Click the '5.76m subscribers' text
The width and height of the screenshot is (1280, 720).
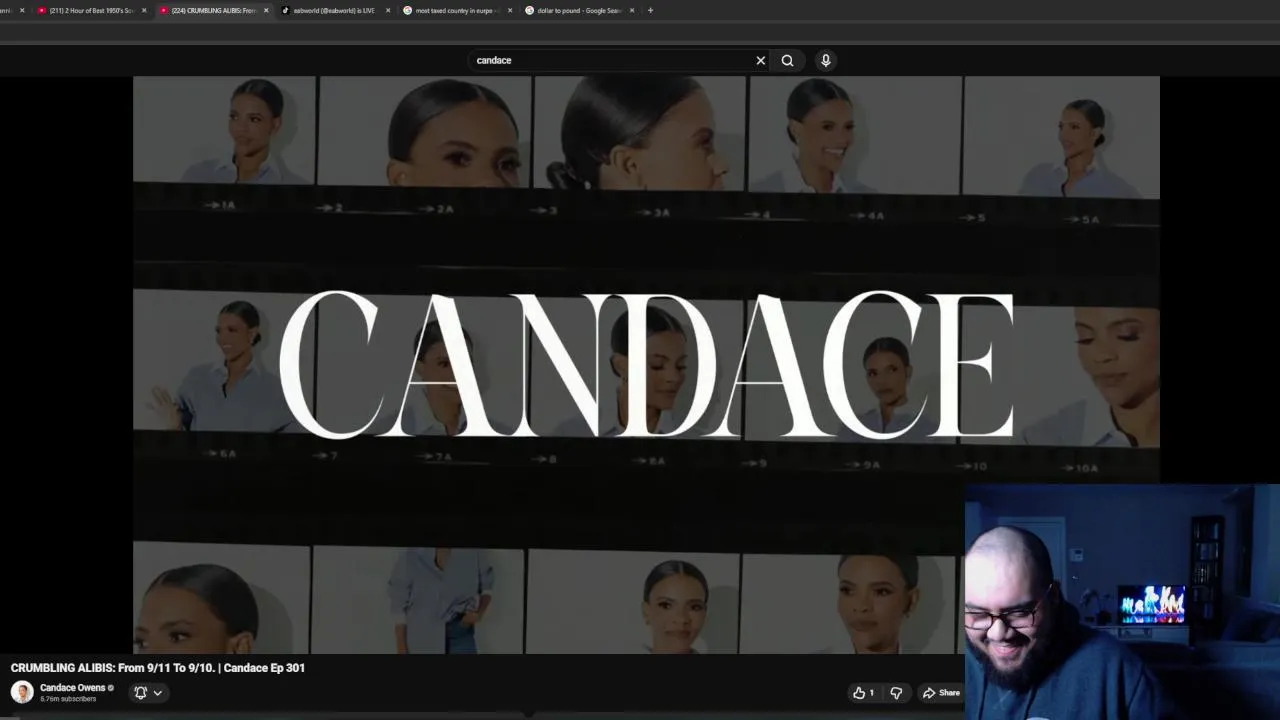[x=68, y=699]
